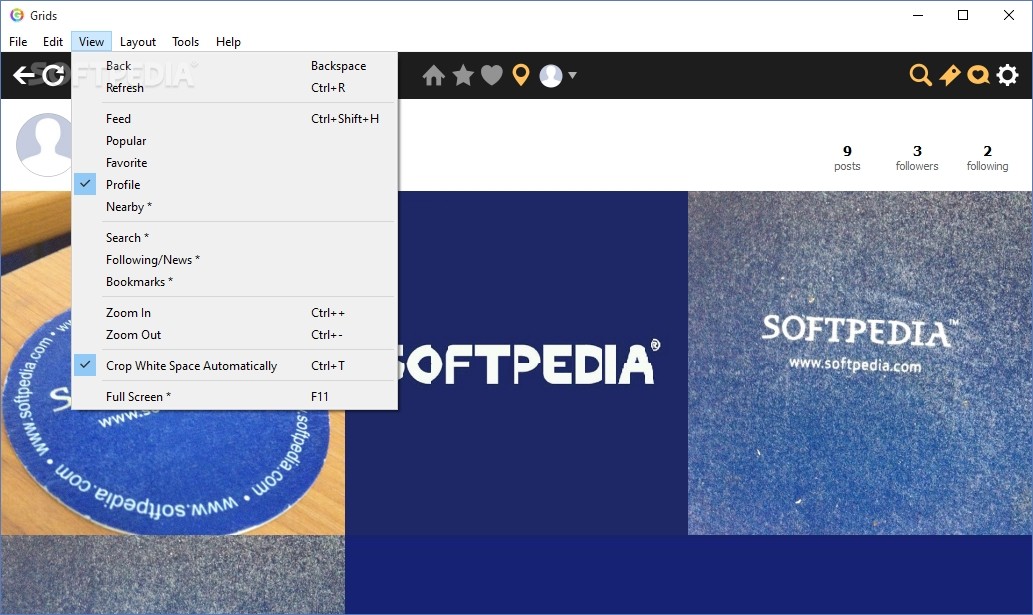Open the settings gear icon
Viewport: 1033px width, 615px height.
pyautogui.click(x=1007, y=75)
